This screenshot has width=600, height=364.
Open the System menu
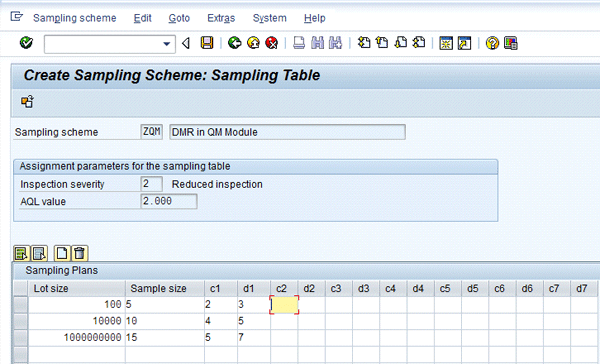pyautogui.click(x=269, y=18)
